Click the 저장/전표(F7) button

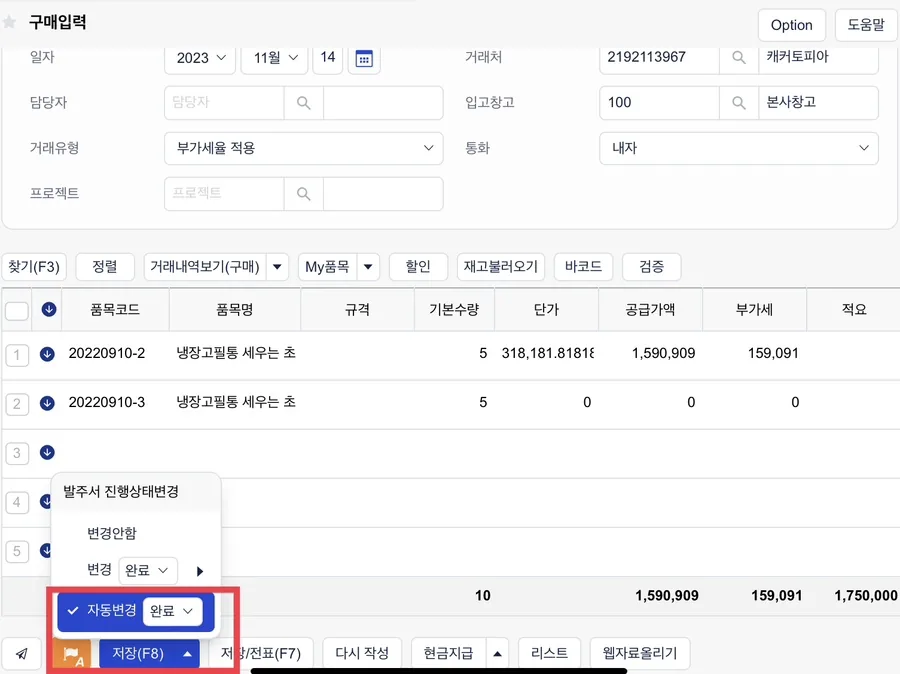pyautogui.click(x=261, y=653)
